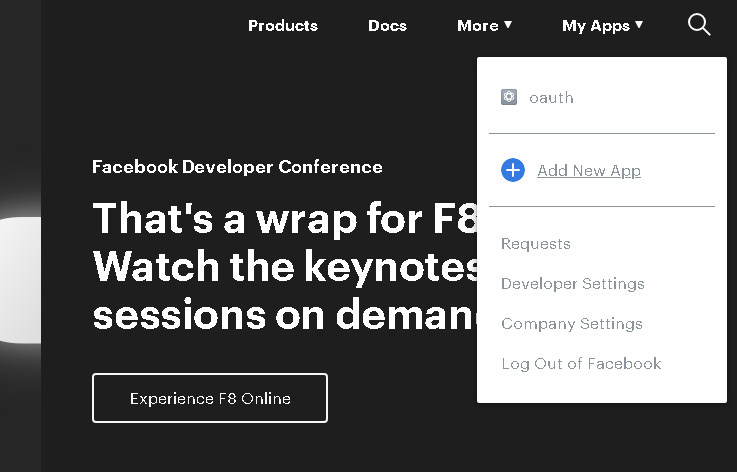Open Company Settings
This screenshot has width=737, height=472.
[x=572, y=324]
